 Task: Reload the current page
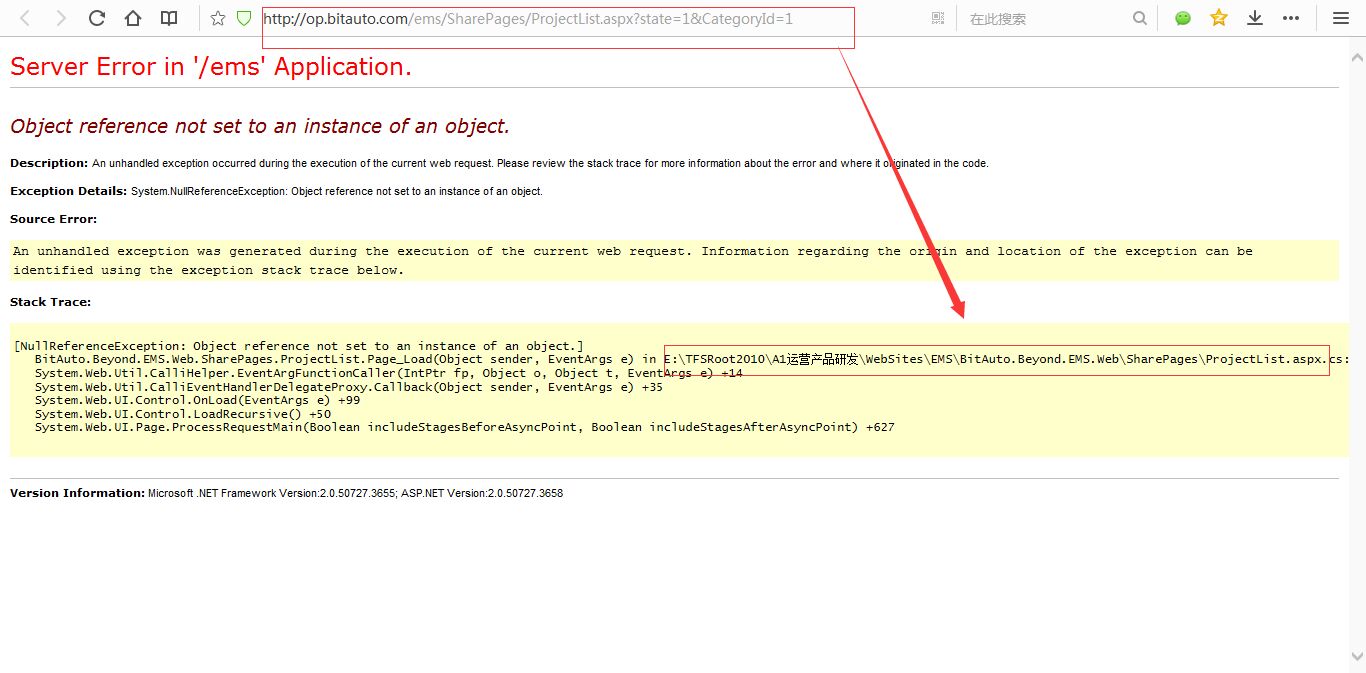tap(97, 18)
